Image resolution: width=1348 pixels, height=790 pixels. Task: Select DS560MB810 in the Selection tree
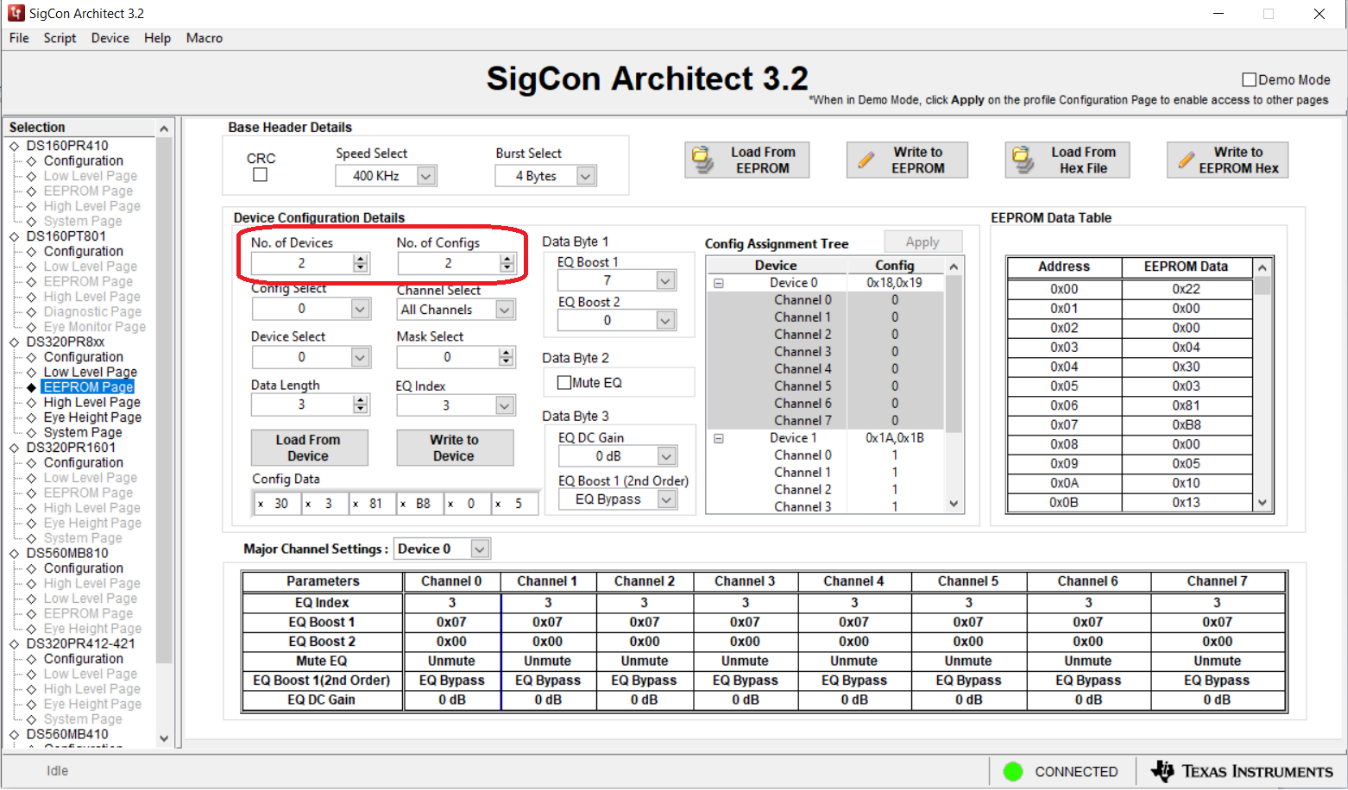pyautogui.click(x=67, y=553)
